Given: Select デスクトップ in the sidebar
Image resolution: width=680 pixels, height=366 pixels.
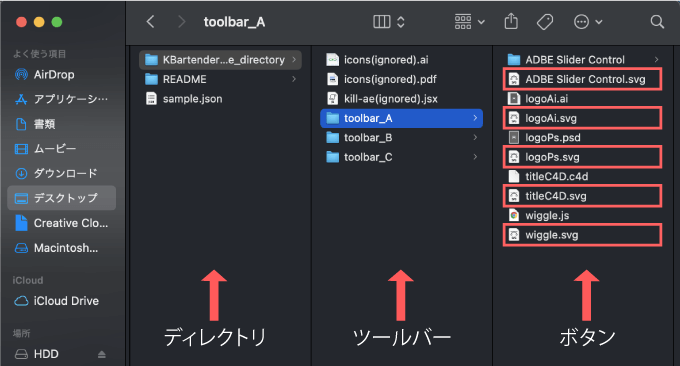Looking at the screenshot, I should tap(62, 198).
